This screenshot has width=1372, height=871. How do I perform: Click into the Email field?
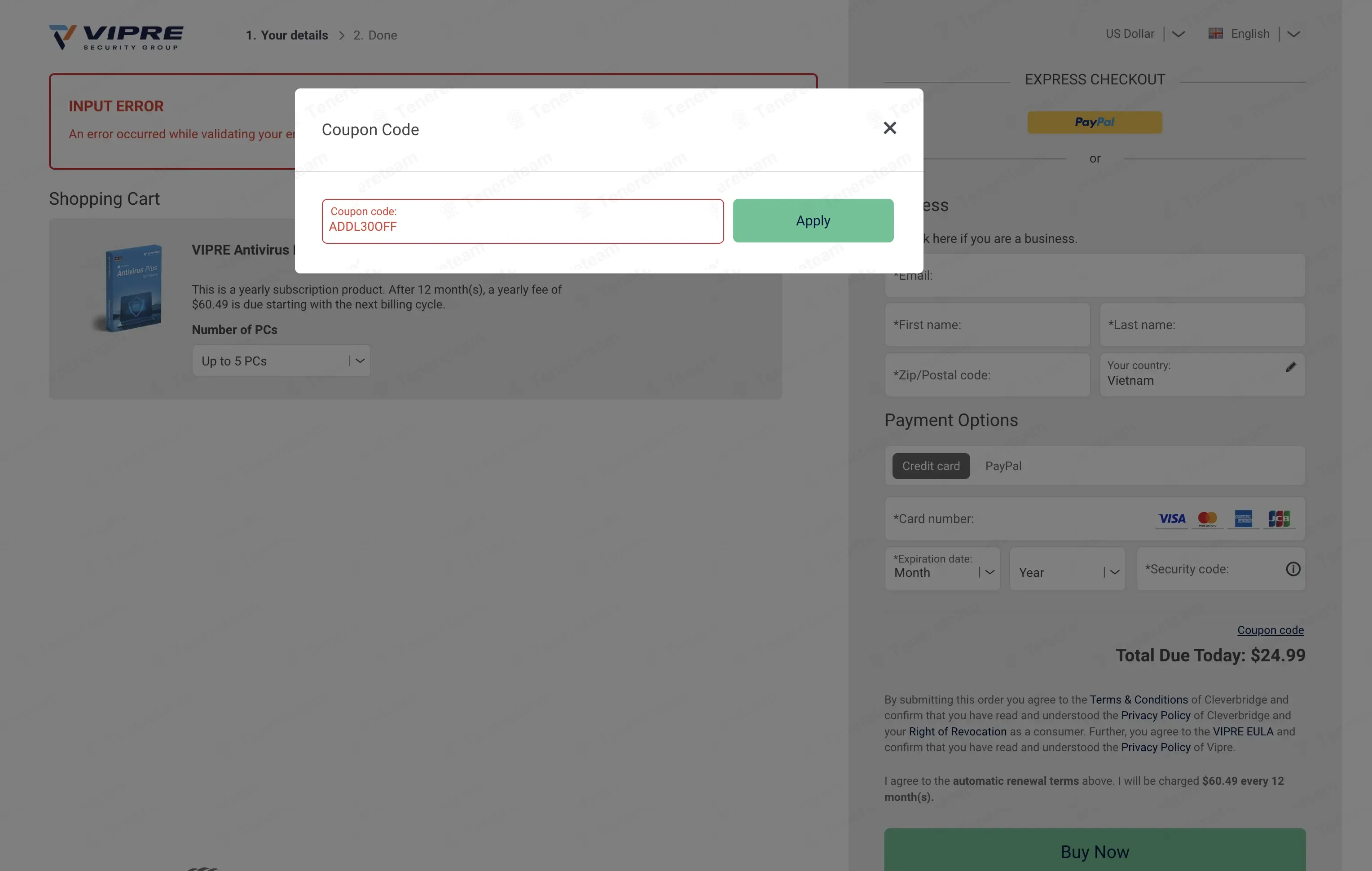pyautogui.click(x=1095, y=276)
